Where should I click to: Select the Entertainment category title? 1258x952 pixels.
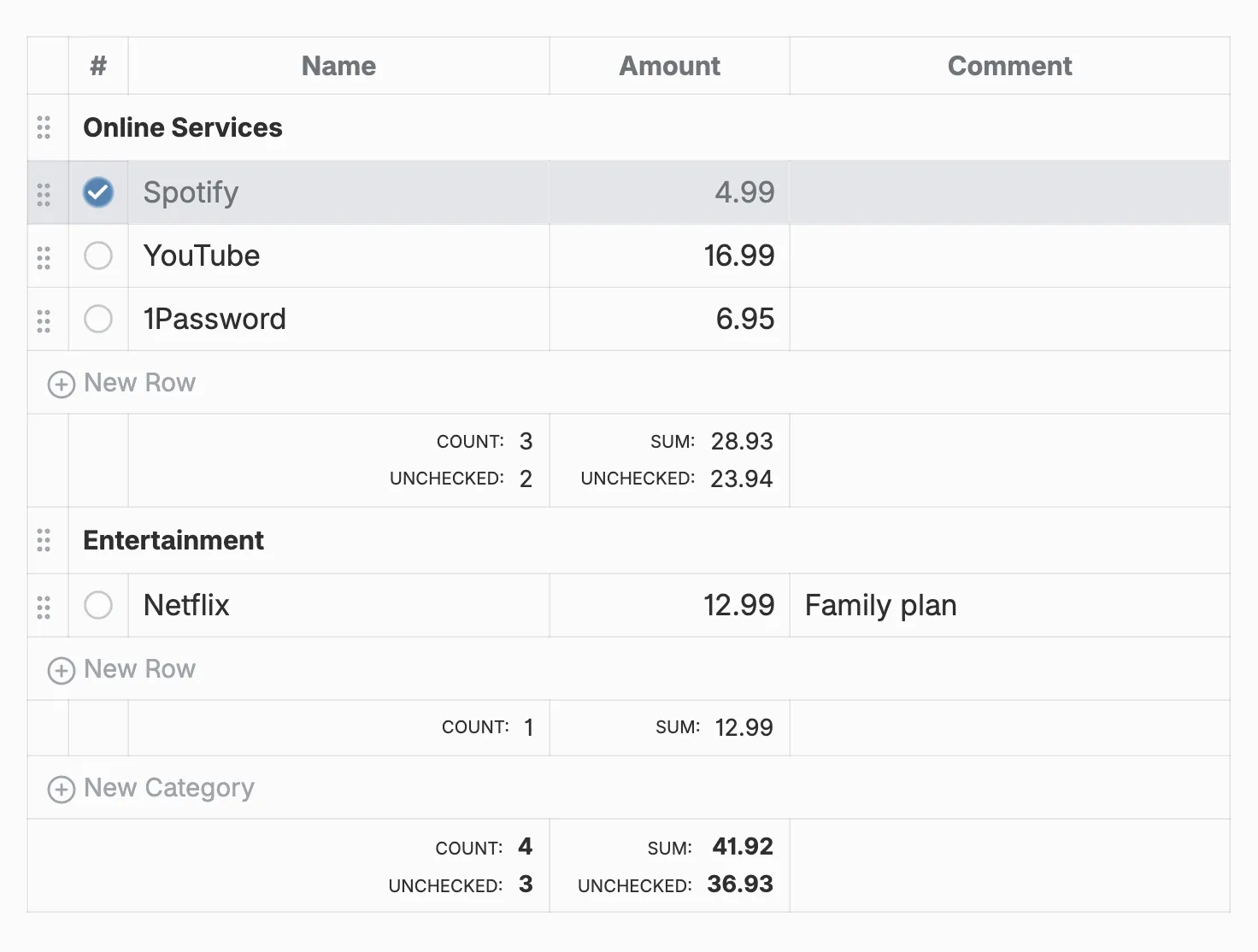tap(173, 540)
